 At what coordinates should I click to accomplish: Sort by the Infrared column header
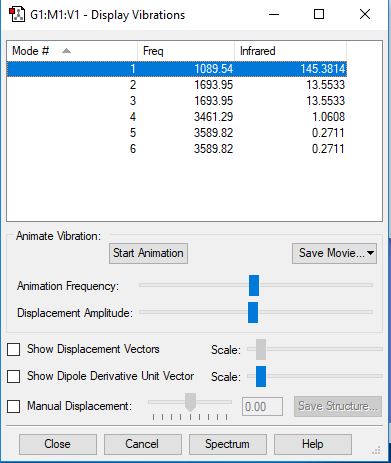click(x=290, y=51)
